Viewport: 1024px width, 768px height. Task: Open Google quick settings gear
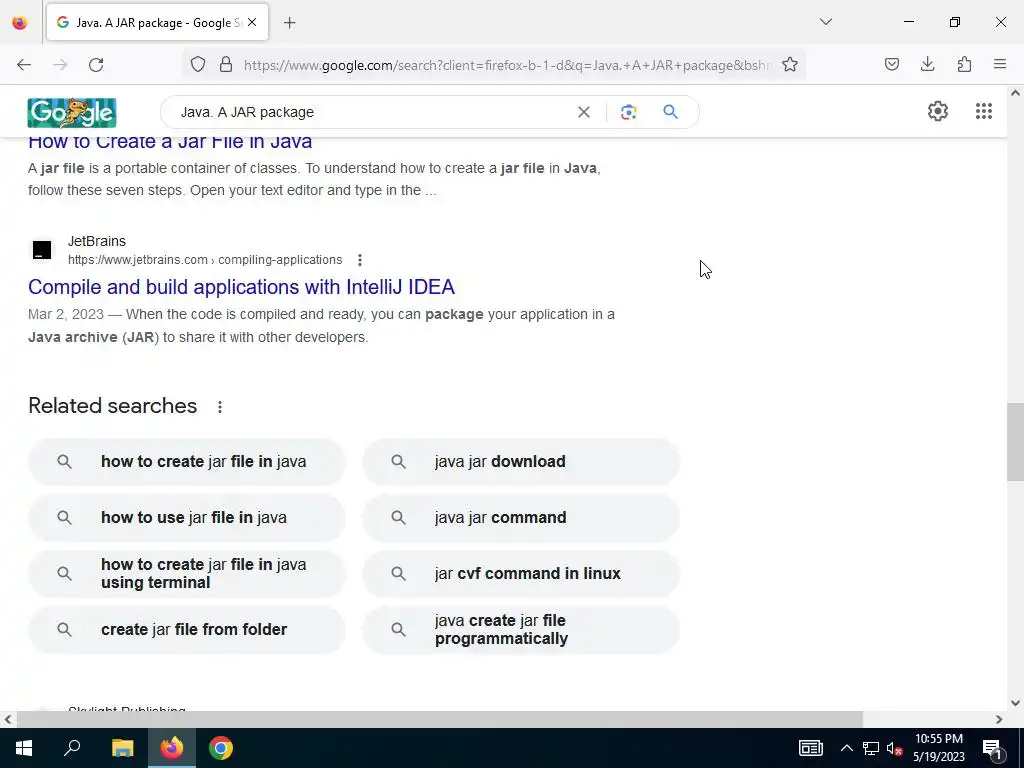click(938, 111)
